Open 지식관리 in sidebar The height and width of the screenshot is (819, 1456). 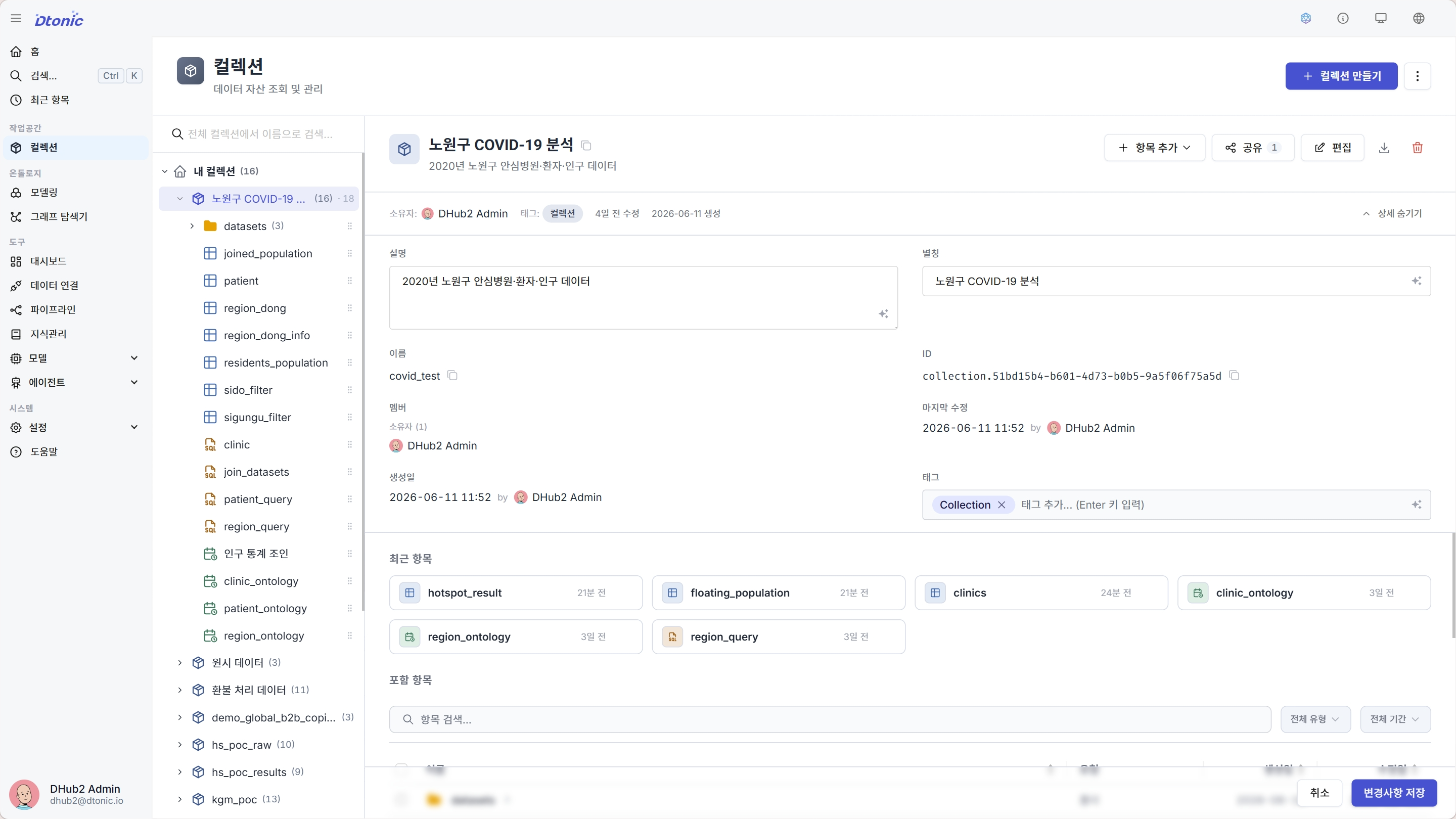(76, 334)
